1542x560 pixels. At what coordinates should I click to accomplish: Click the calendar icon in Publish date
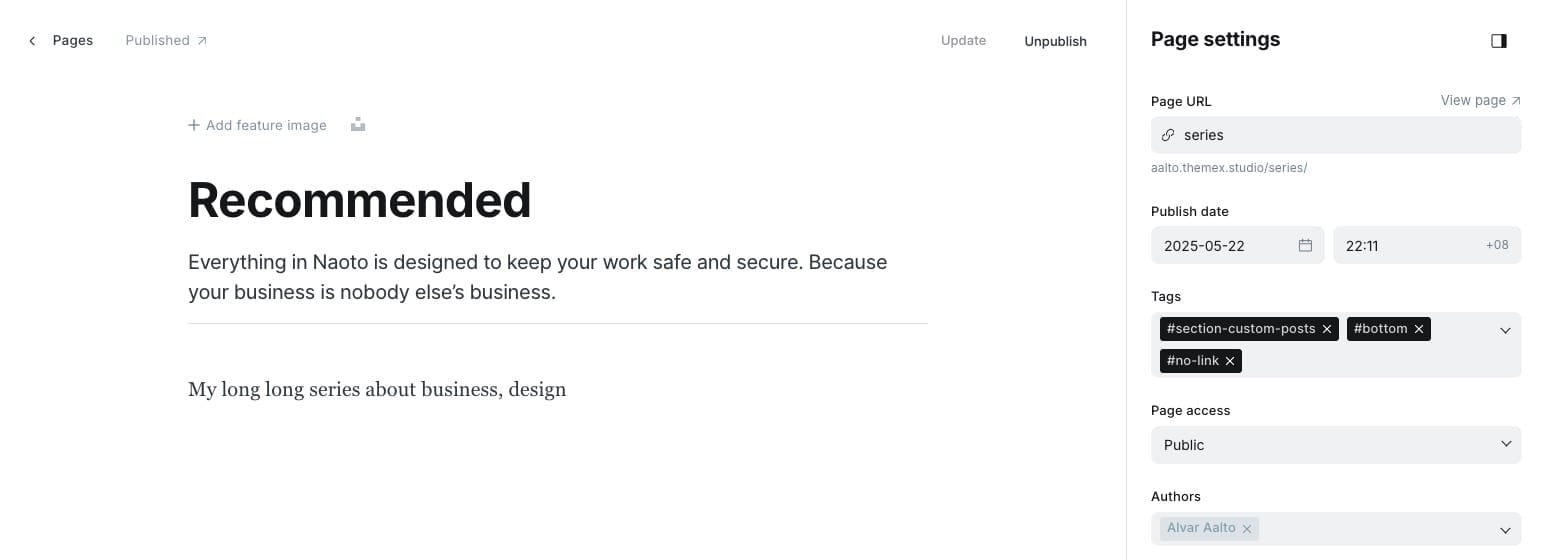[1305, 245]
